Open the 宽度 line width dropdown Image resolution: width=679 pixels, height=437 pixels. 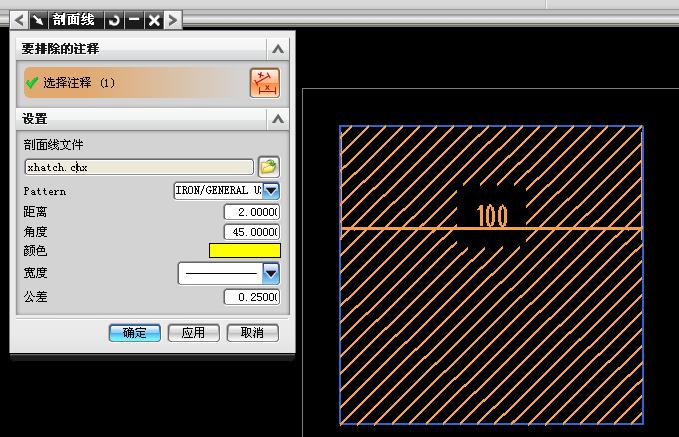click(271, 273)
